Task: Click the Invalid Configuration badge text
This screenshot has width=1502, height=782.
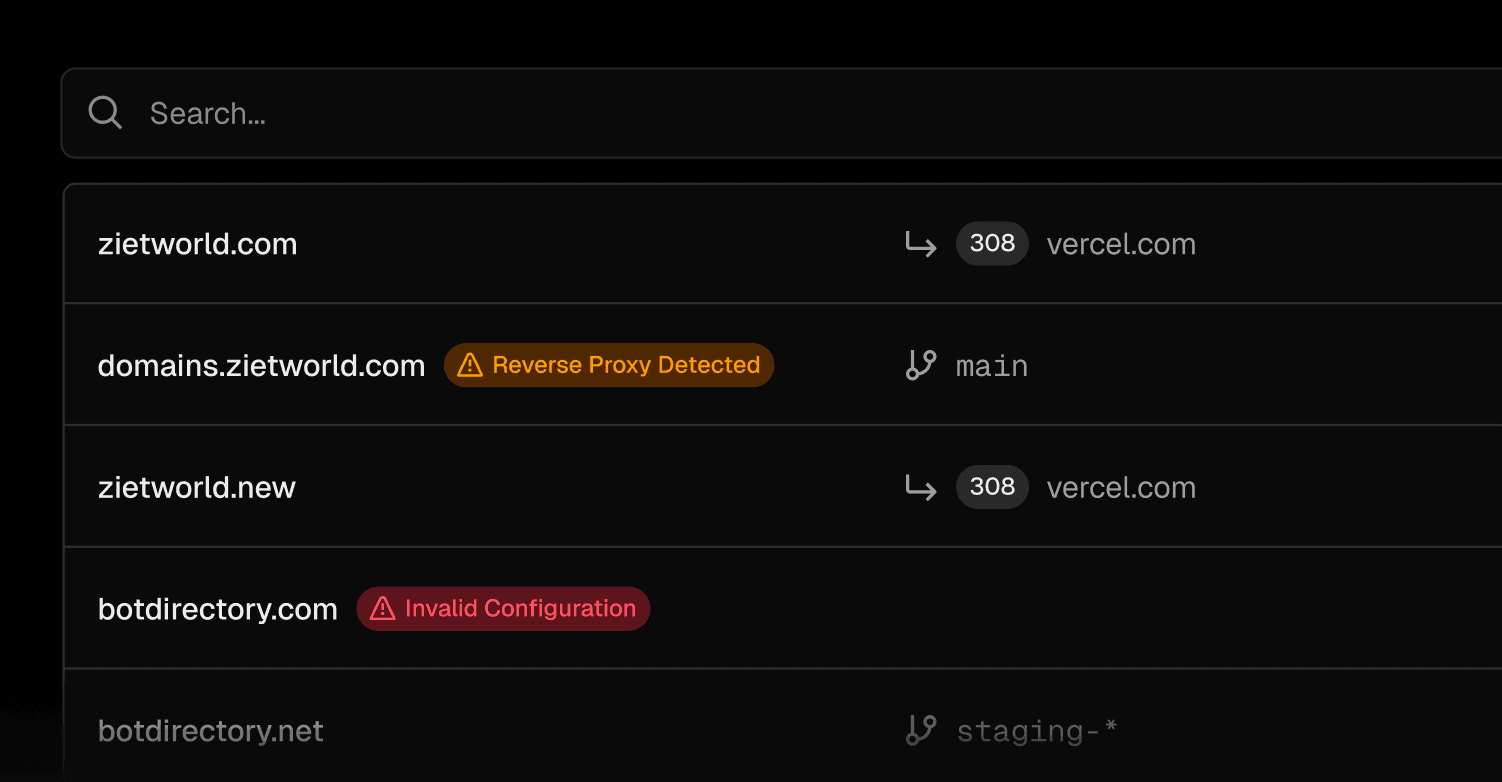Action: [520, 608]
